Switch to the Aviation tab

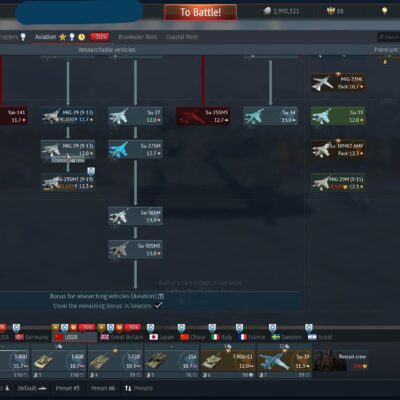pos(45,37)
